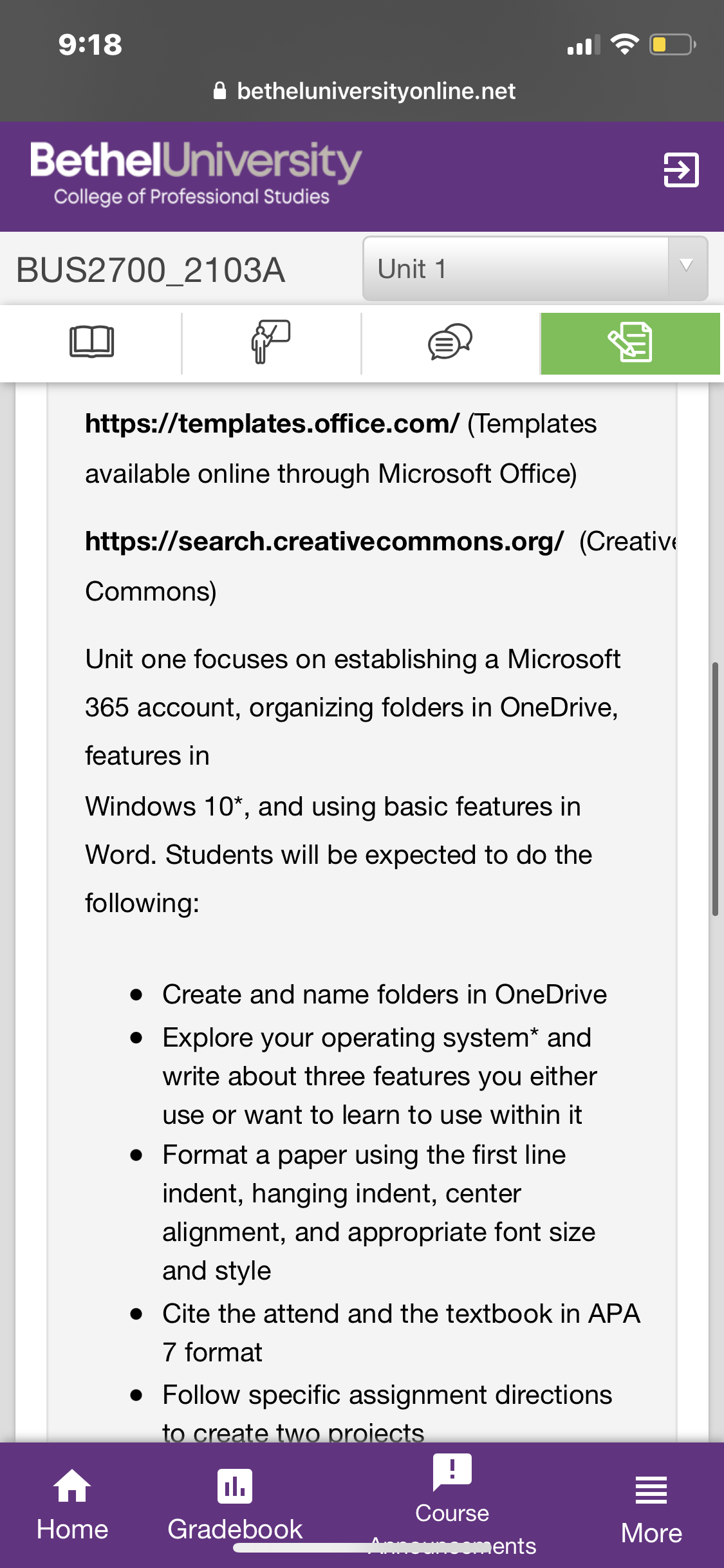The width and height of the screenshot is (724, 1568).
Task: Open the Unit 1 selector box
Action: click(x=535, y=268)
